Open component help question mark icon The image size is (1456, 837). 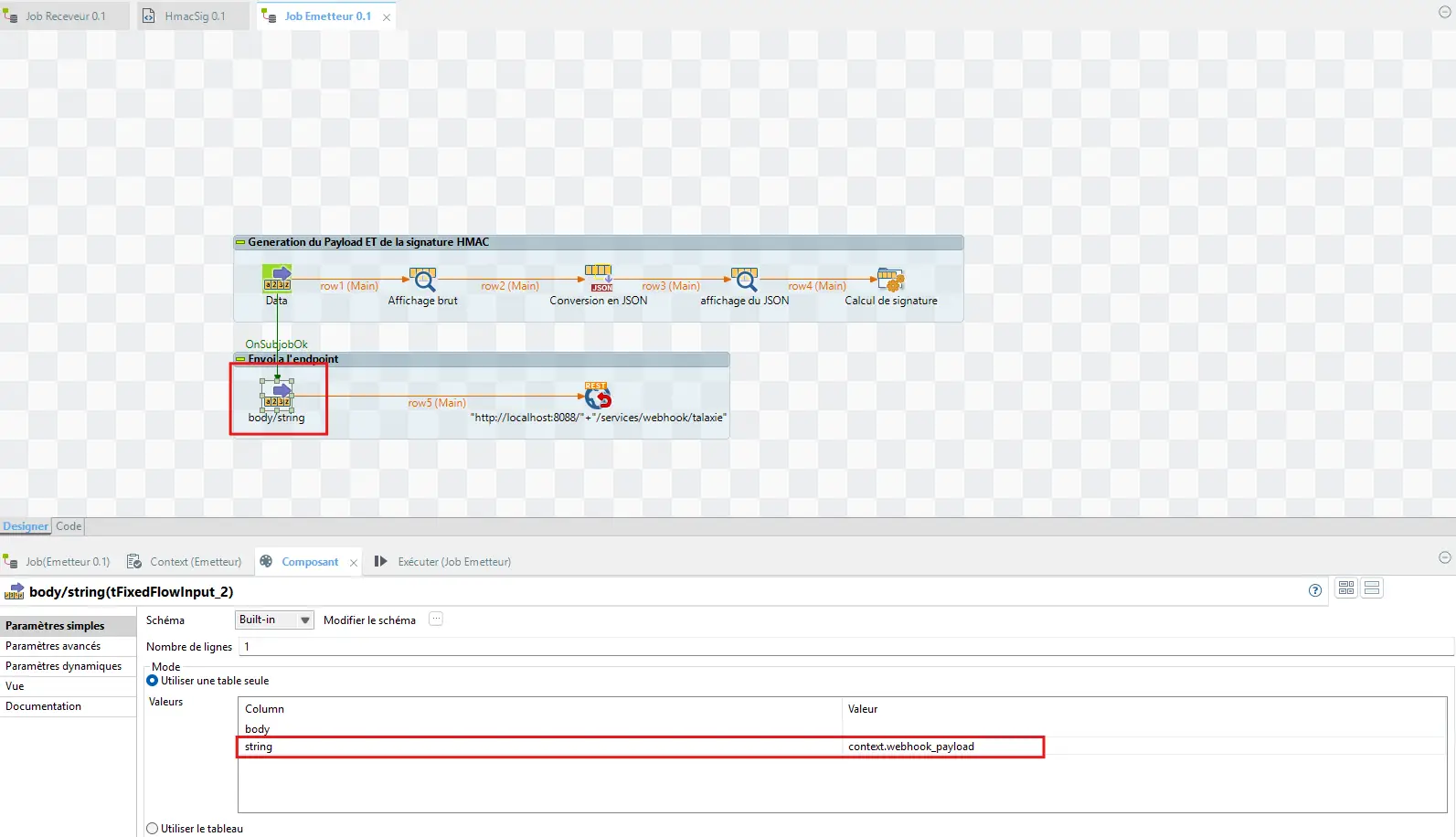coord(1315,590)
